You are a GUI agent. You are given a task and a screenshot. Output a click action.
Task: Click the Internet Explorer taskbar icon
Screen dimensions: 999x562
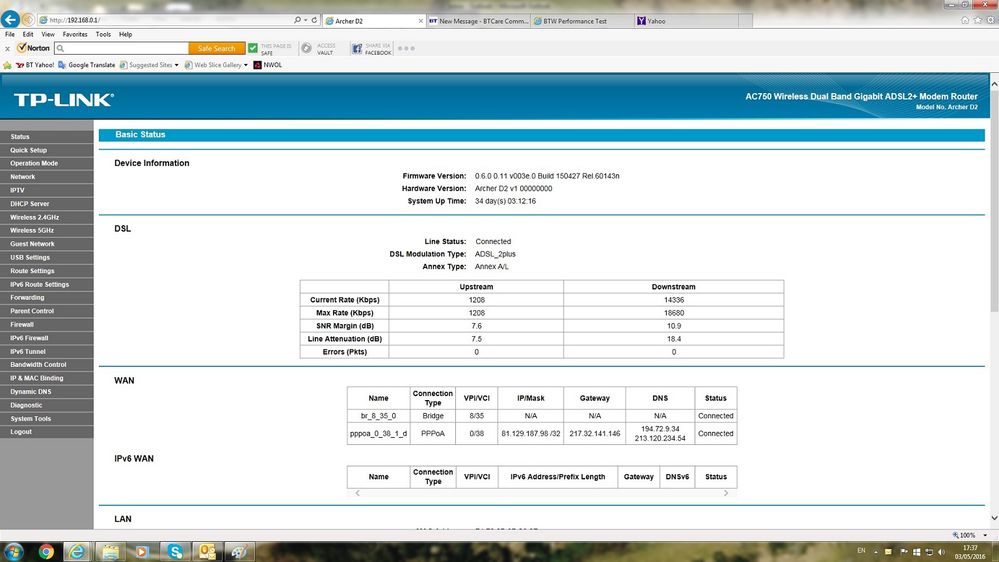tap(76, 552)
